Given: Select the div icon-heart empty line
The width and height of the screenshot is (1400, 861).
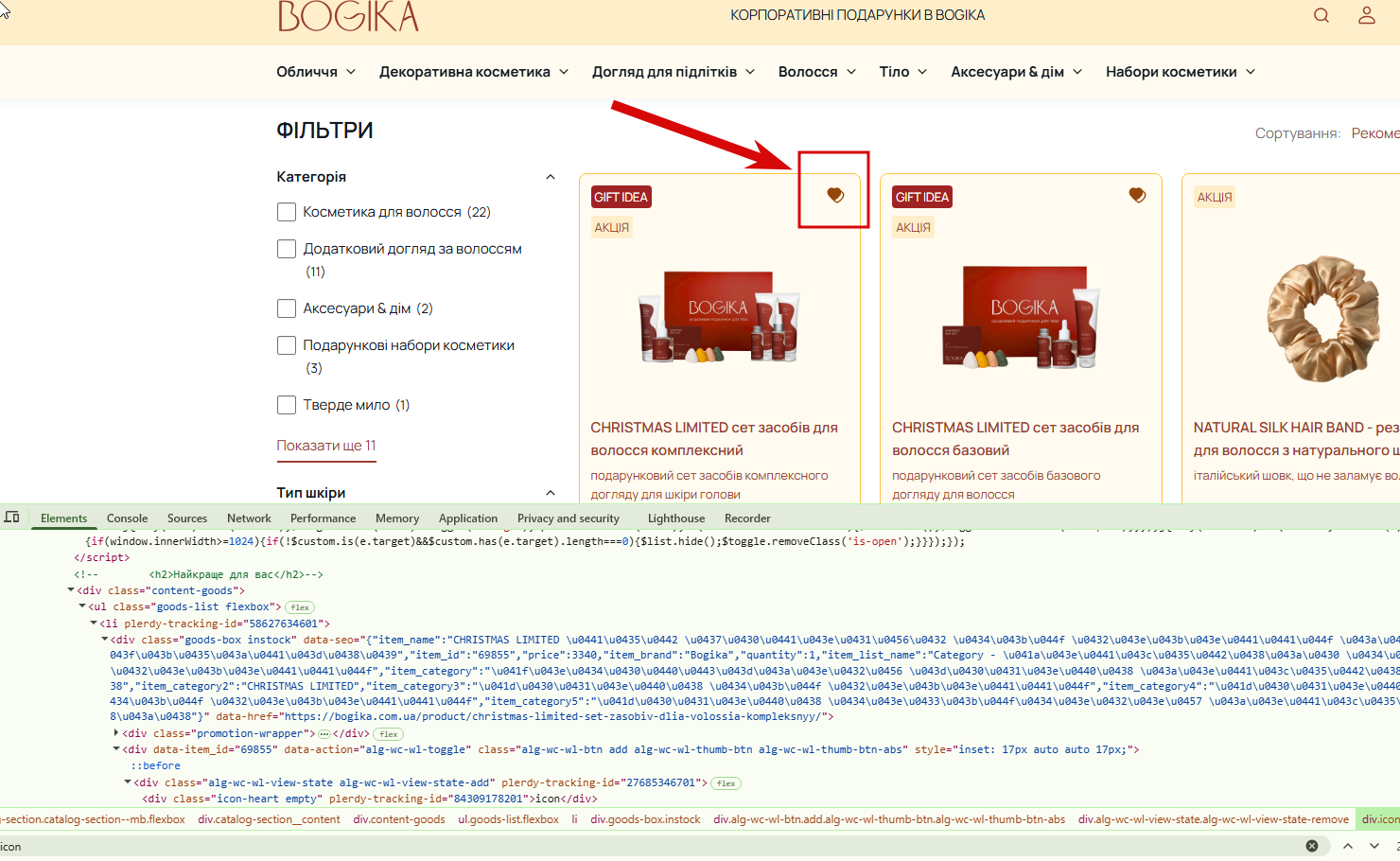Looking at the screenshot, I should pyautogui.click(x=370, y=799).
